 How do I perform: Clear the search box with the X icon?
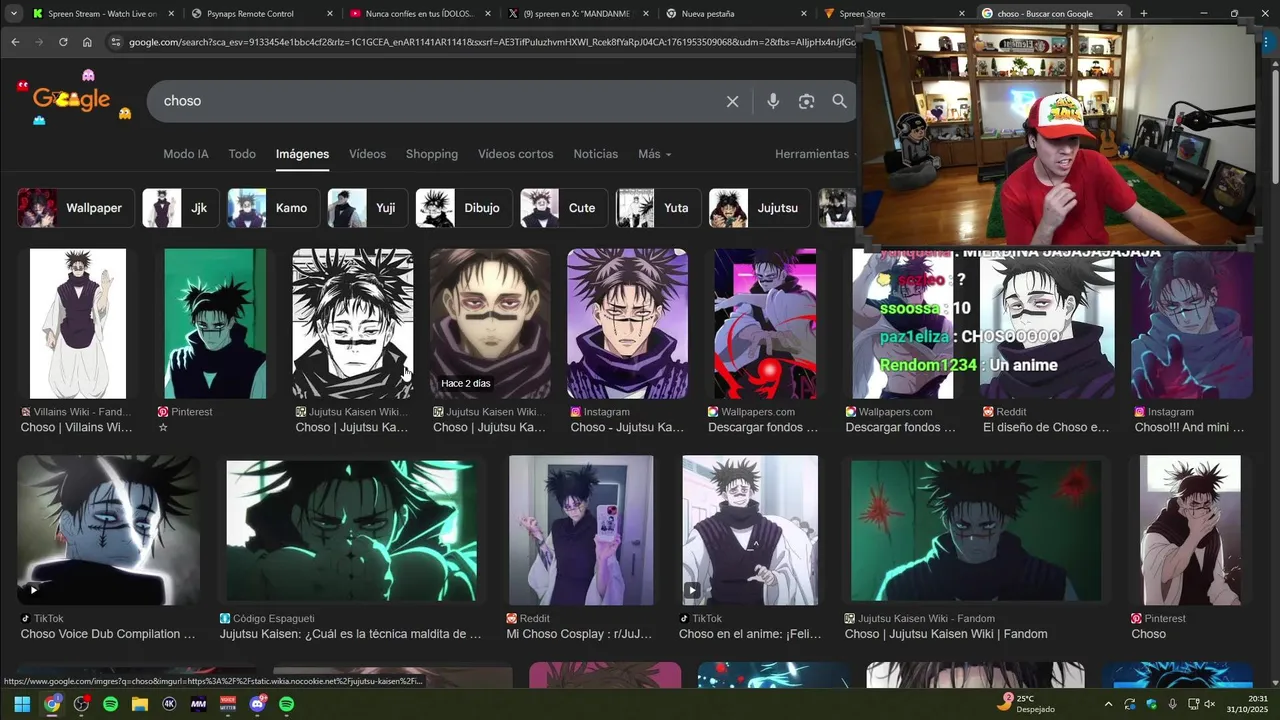click(x=732, y=101)
